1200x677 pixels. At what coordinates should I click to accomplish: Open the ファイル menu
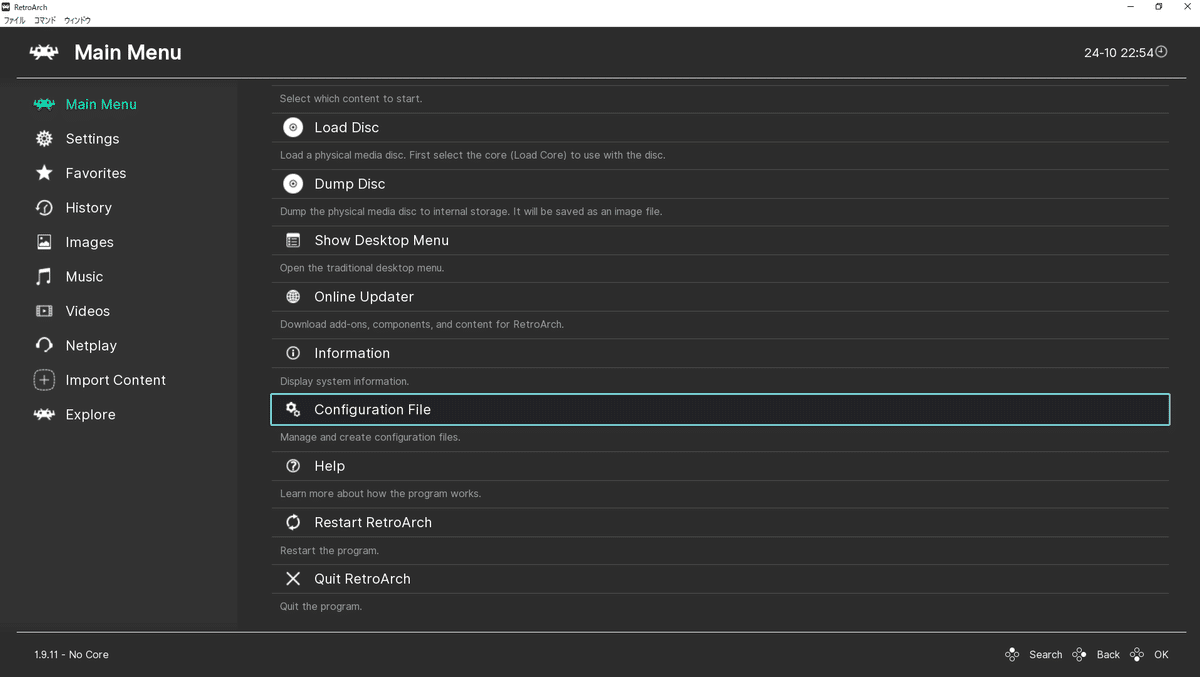coord(14,20)
